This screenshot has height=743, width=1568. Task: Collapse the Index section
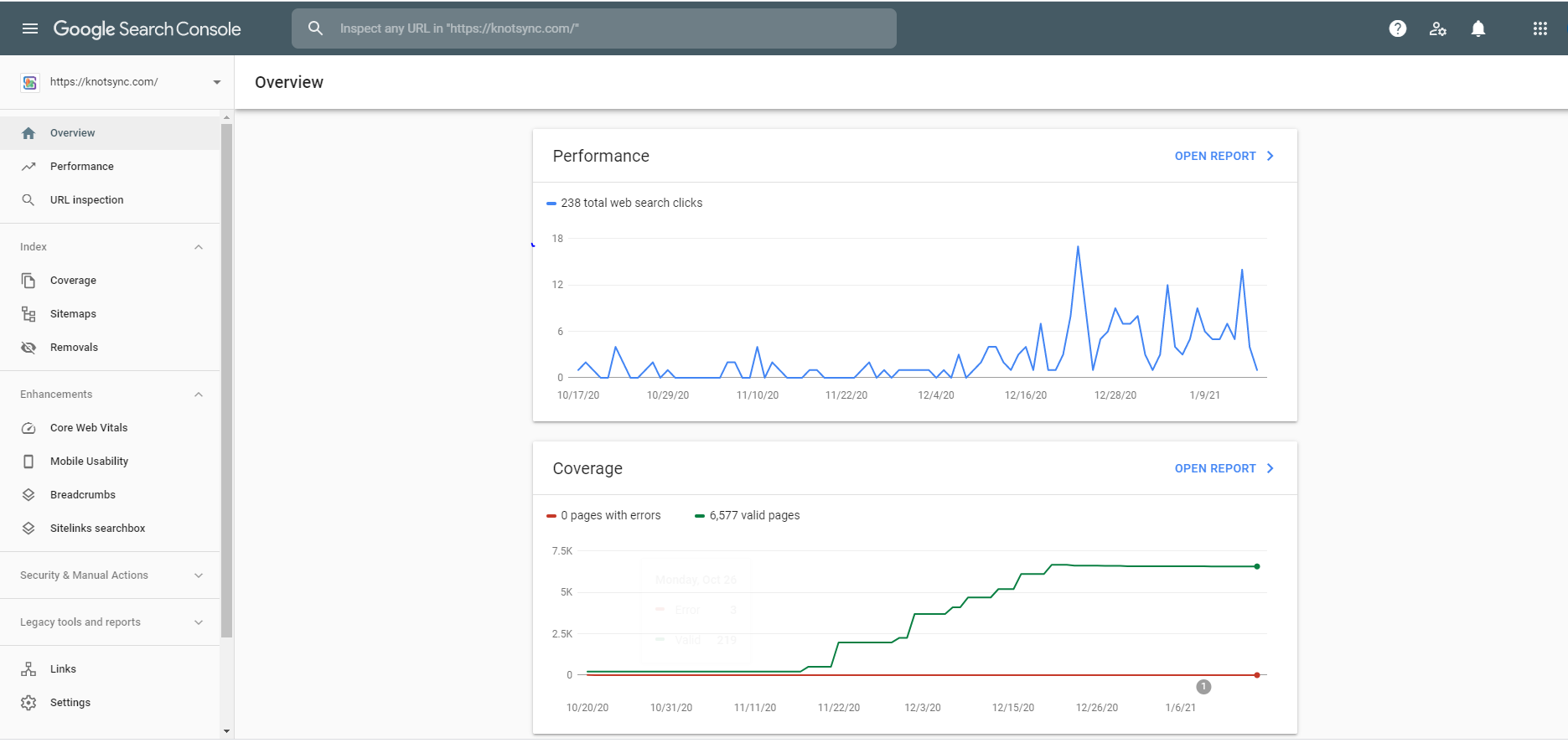[x=199, y=247]
